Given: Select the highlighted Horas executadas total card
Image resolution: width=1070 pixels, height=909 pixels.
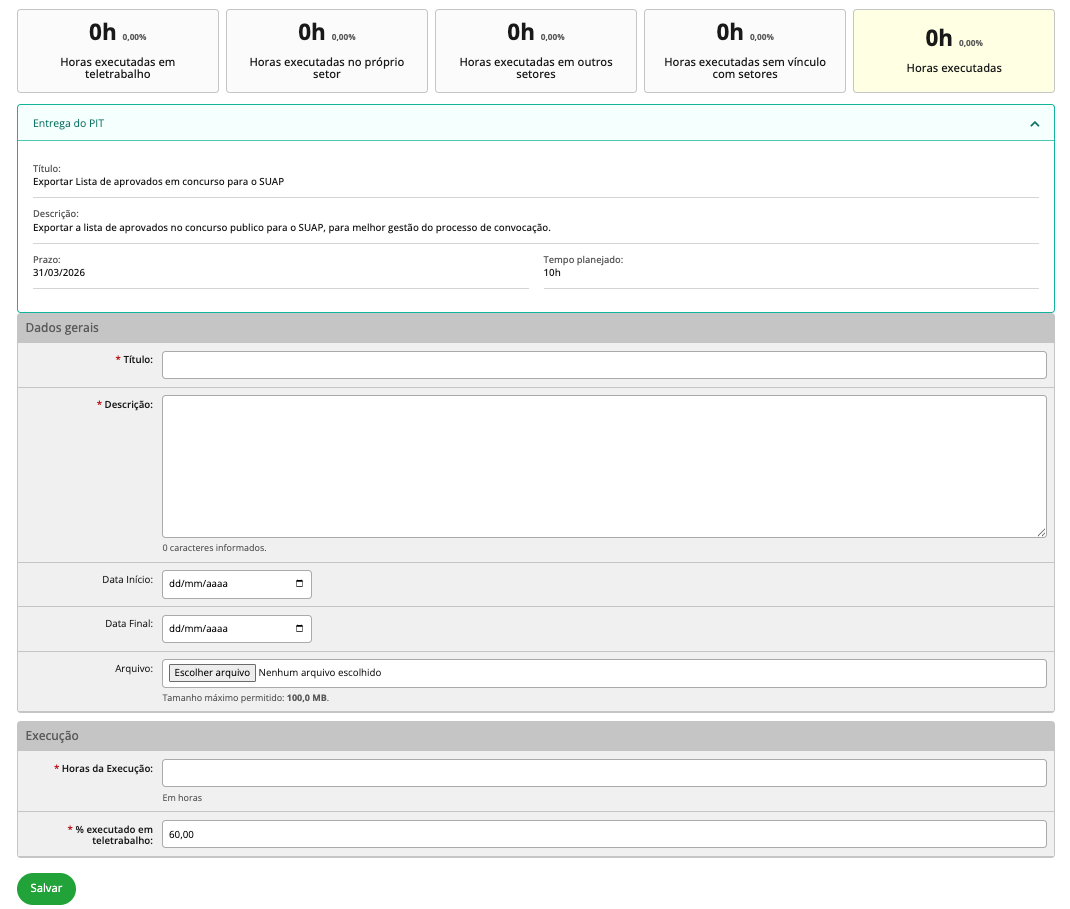Looking at the screenshot, I should (953, 51).
